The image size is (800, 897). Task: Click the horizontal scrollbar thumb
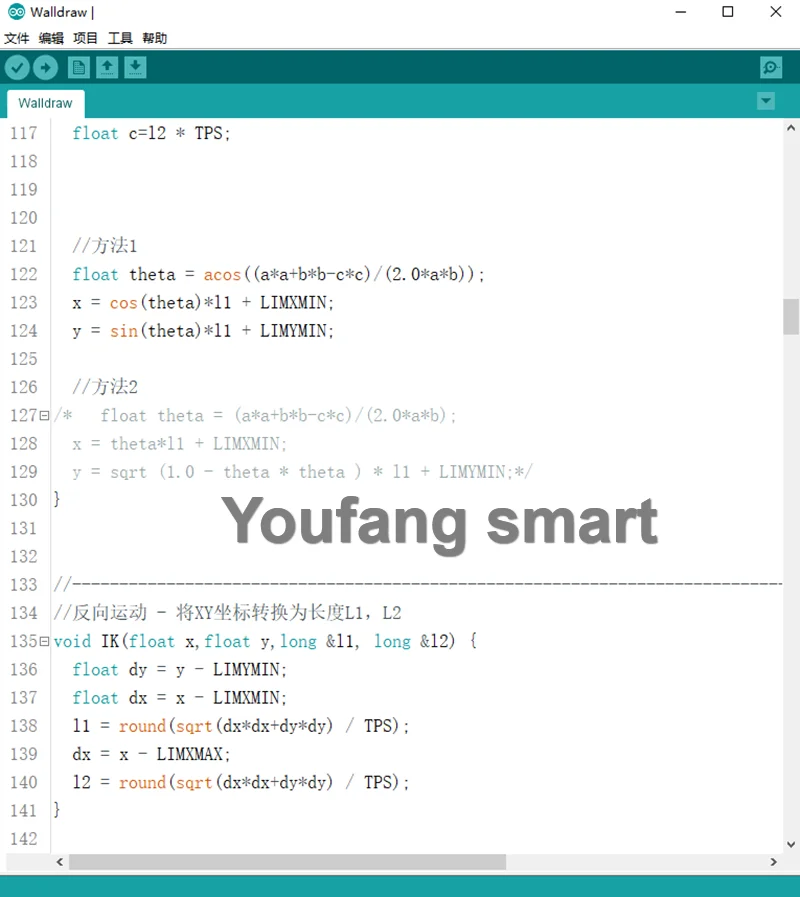(287, 862)
